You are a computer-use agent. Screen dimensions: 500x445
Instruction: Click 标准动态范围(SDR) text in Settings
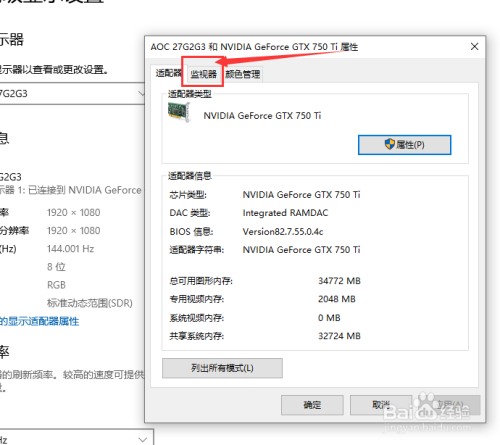click(90, 303)
